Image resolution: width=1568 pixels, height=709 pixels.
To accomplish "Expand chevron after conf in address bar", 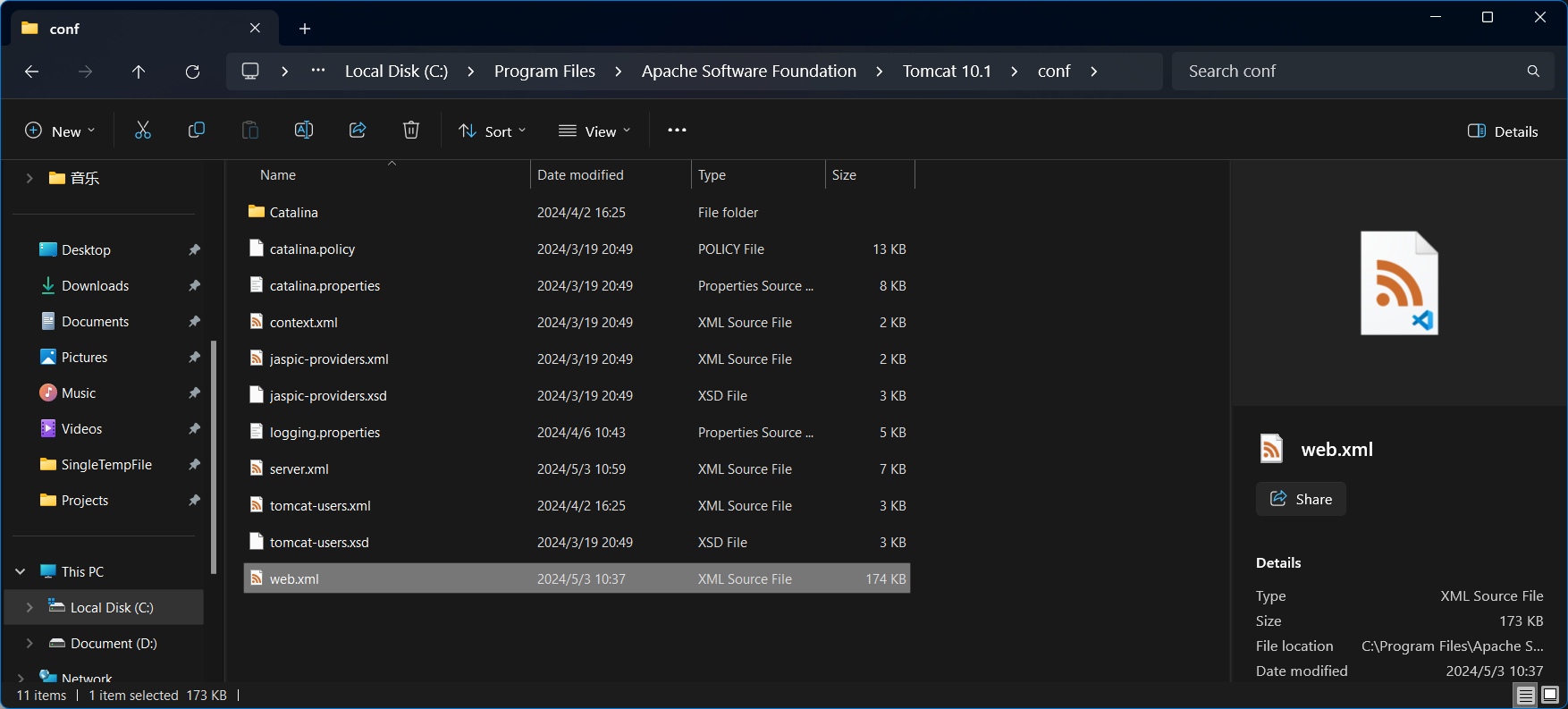I will click(x=1094, y=72).
